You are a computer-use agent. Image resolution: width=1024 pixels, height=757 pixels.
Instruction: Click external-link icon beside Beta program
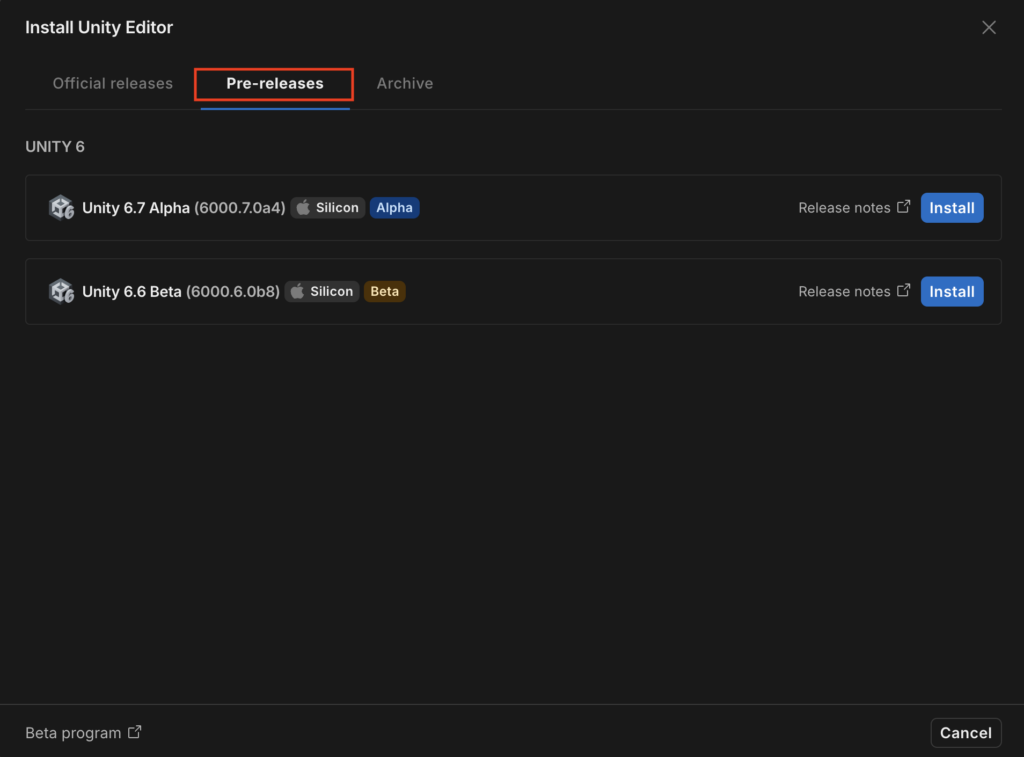135,732
